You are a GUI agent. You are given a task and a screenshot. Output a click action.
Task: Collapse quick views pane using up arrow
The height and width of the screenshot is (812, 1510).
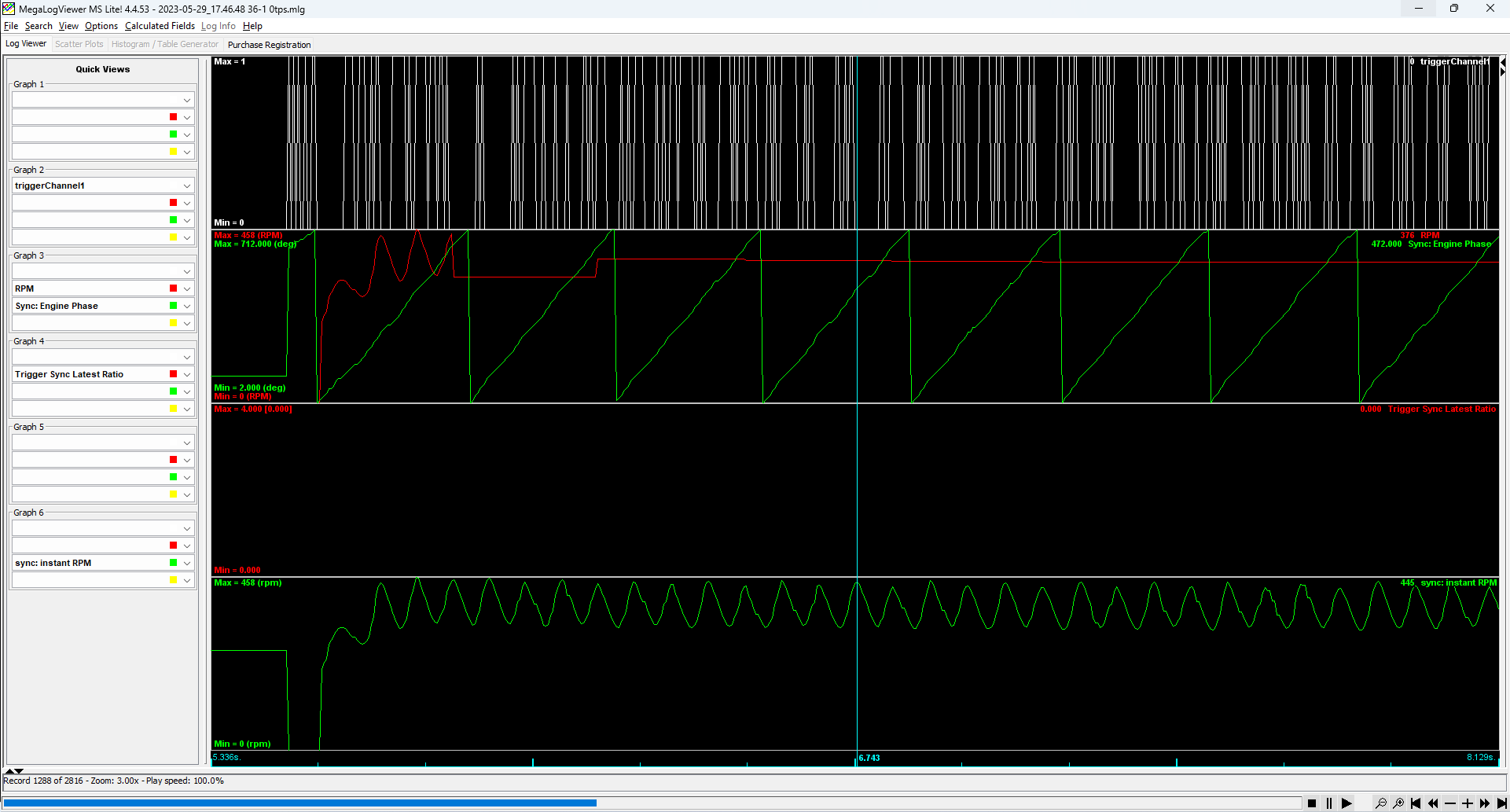tap(9, 771)
